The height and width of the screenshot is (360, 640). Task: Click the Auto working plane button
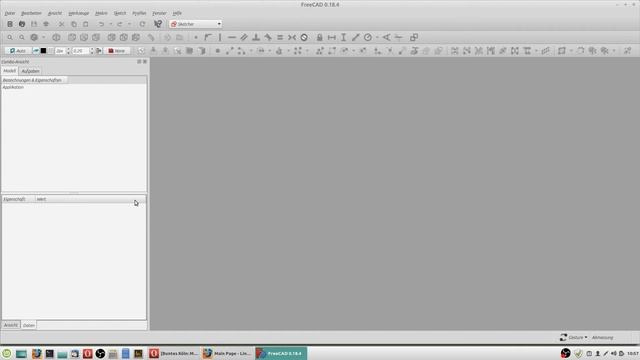[18, 51]
